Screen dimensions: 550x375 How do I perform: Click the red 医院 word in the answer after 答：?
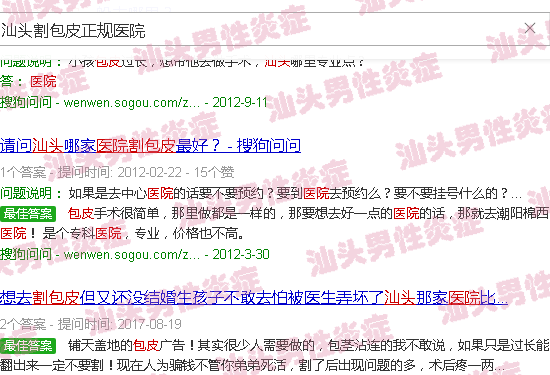(x=43, y=81)
